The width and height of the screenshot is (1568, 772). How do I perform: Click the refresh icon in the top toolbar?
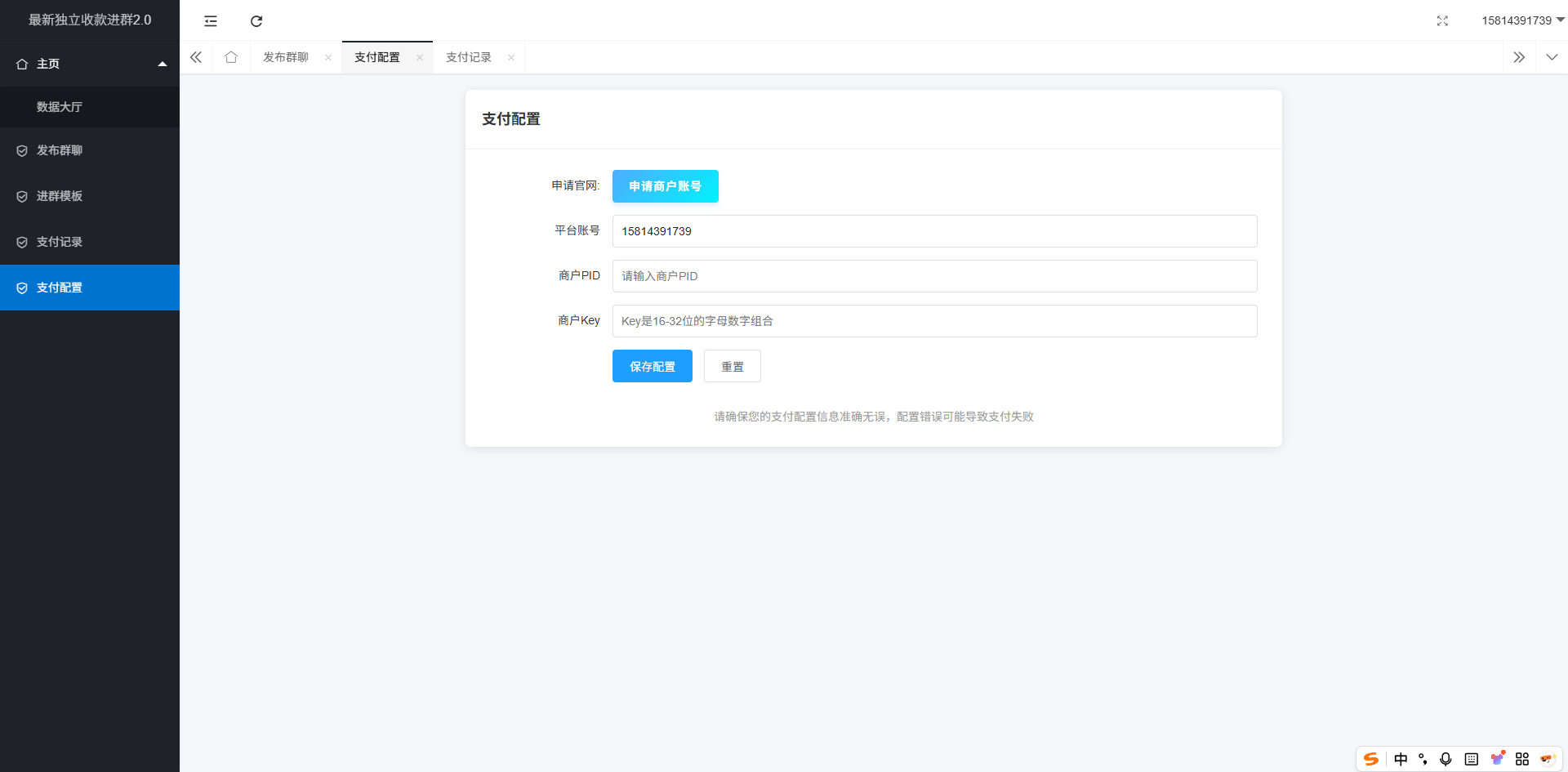point(256,20)
